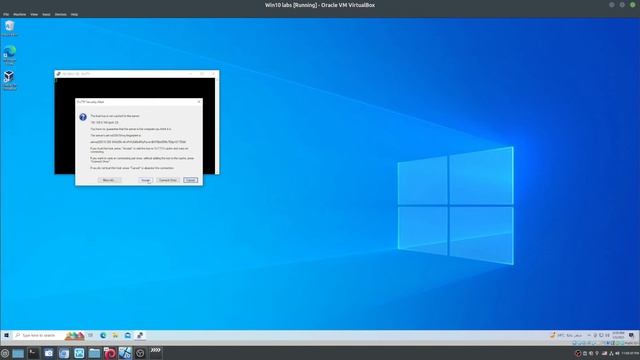Click the PuTTY window title bar icon
Image resolution: width=640 pixels, height=360 pixels.
pyautogui.click(x=58, y=74)
